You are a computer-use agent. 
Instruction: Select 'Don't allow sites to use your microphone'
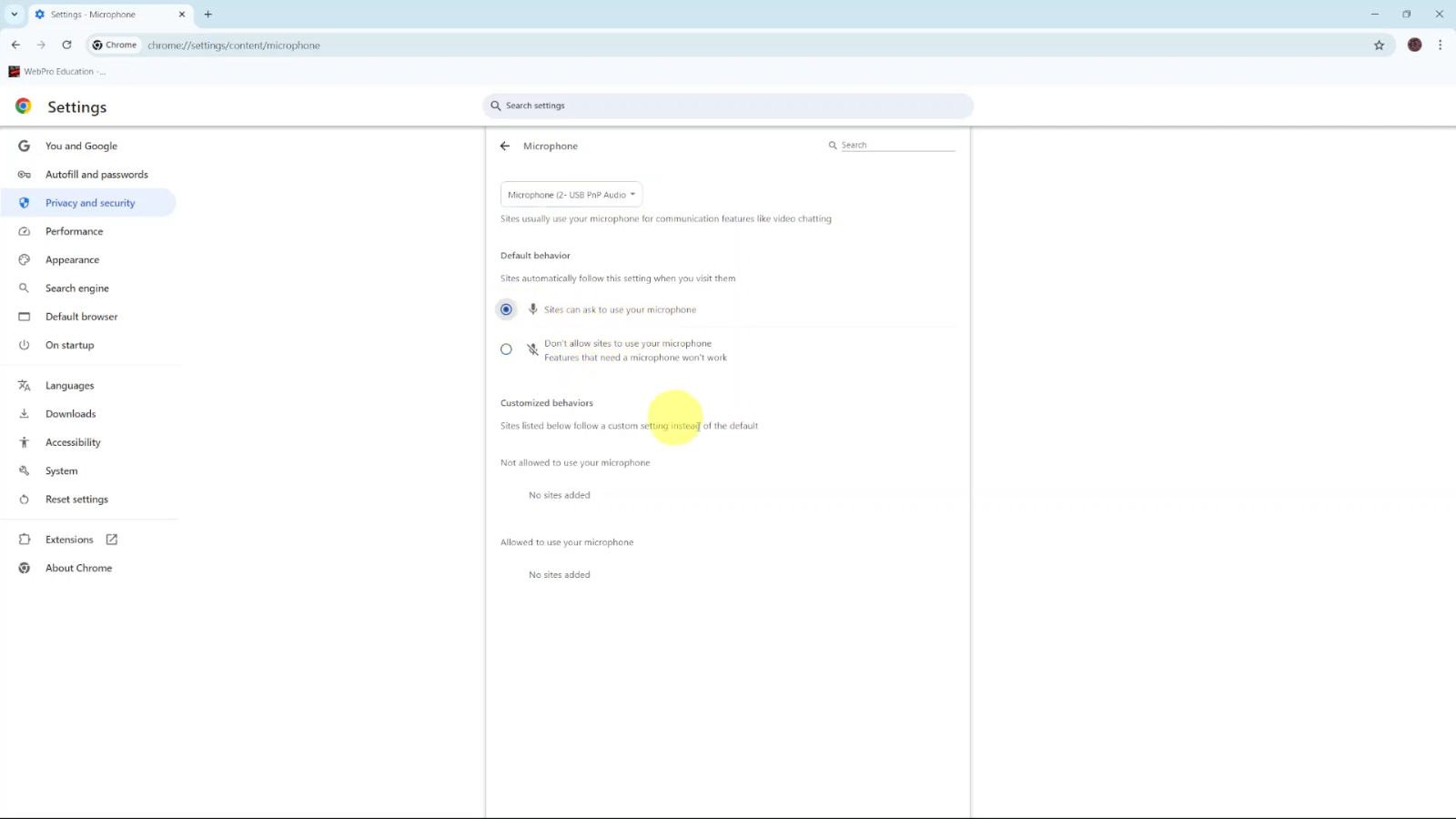[506, 349]
